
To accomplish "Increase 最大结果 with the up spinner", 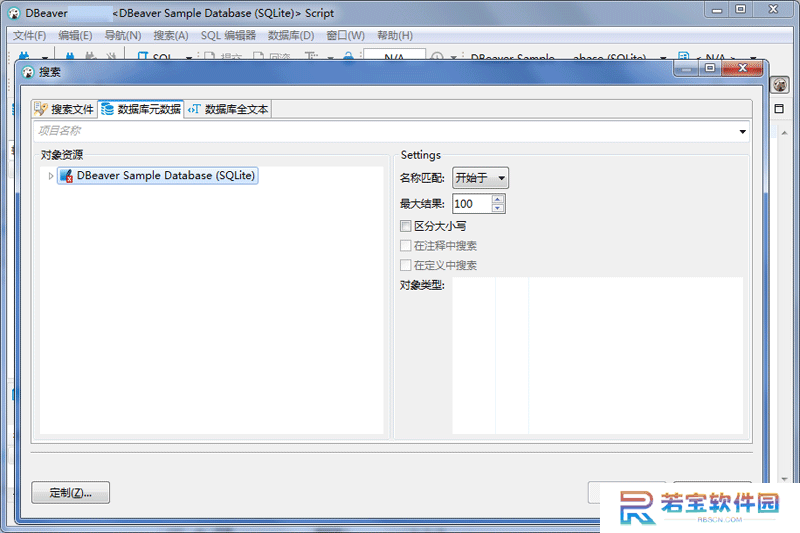I will coord(498,199).
